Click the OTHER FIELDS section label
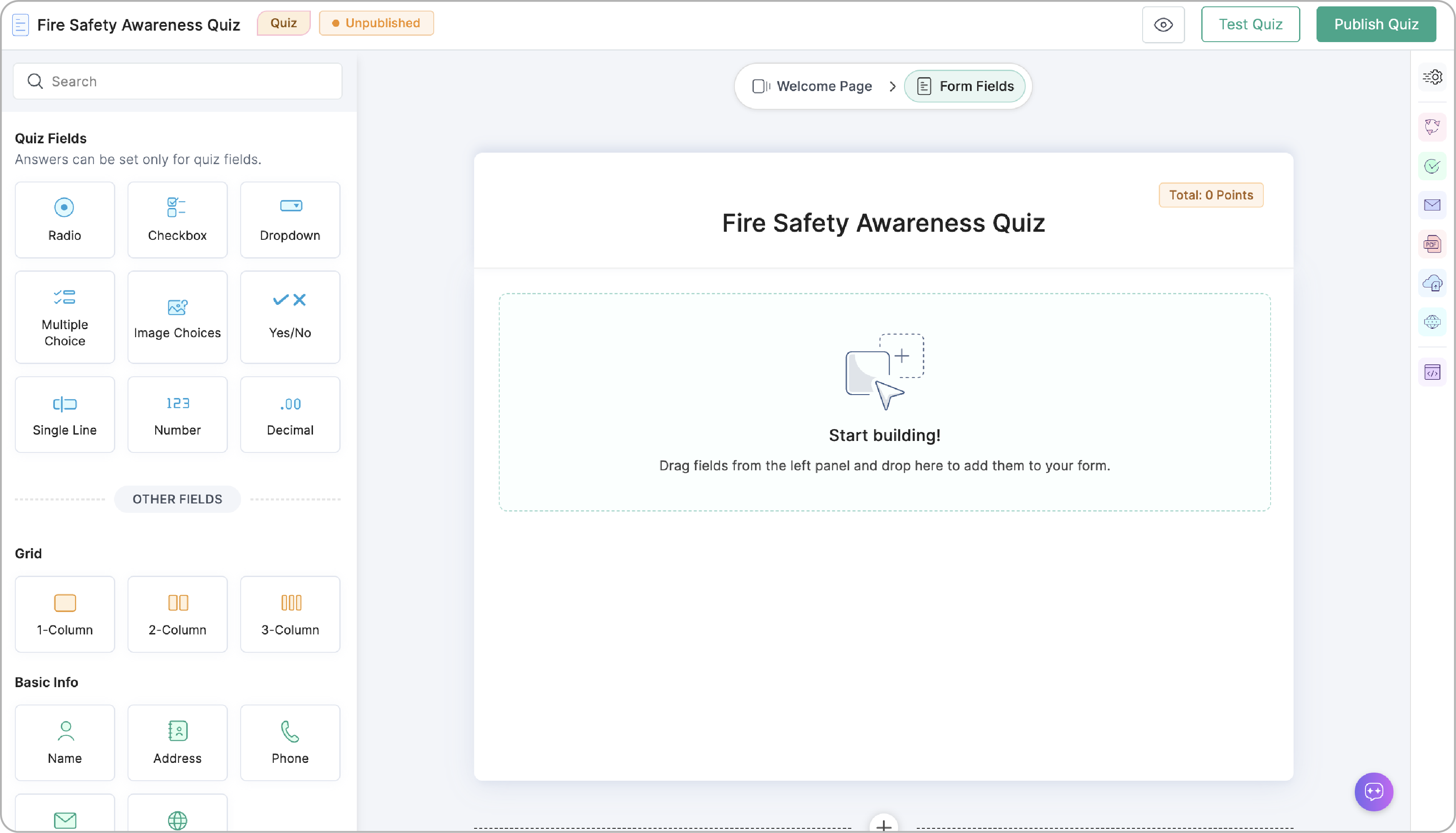This screenshot has width=1456, height=833. pos(177,500)
